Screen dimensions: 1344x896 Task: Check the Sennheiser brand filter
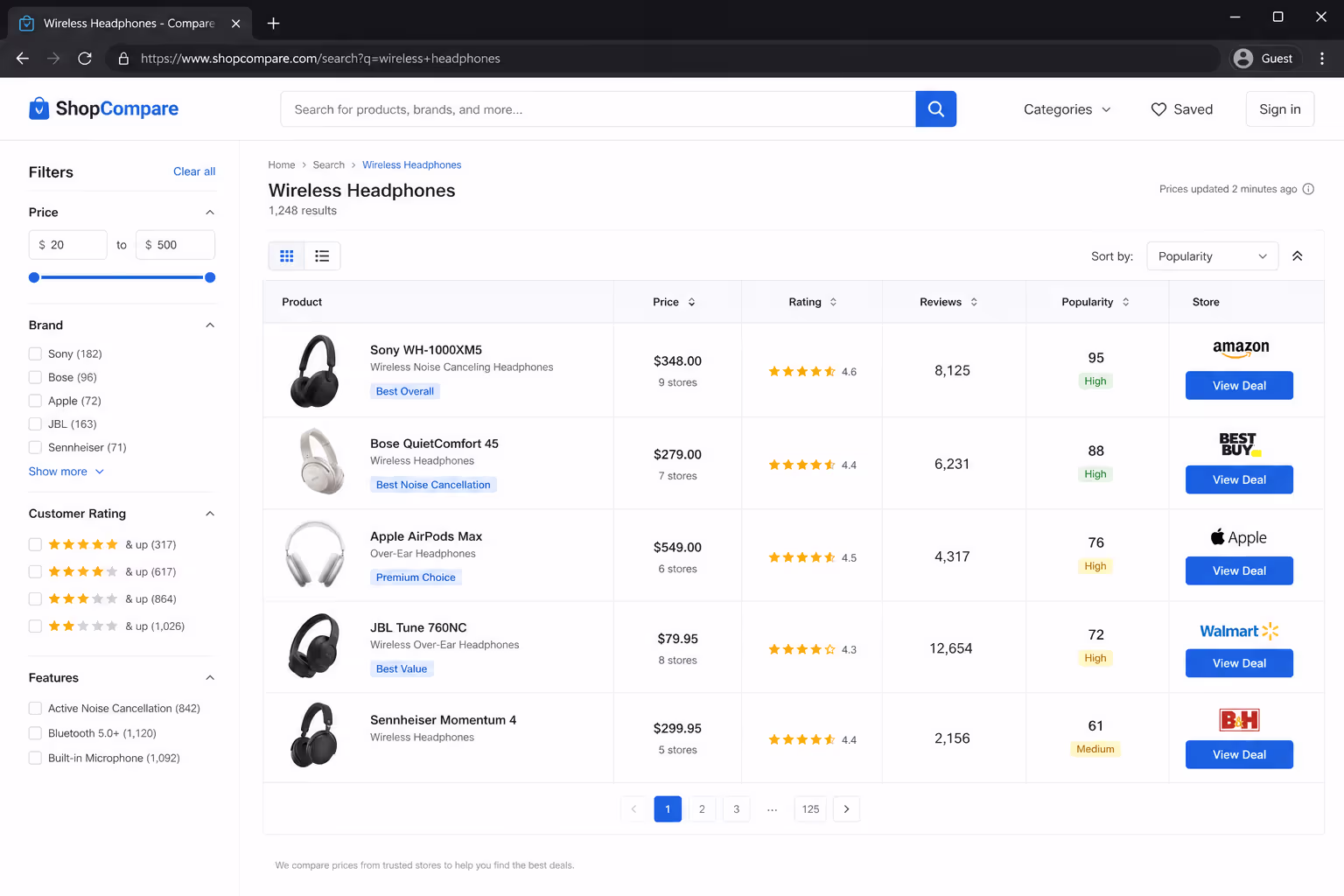point(35,447)
